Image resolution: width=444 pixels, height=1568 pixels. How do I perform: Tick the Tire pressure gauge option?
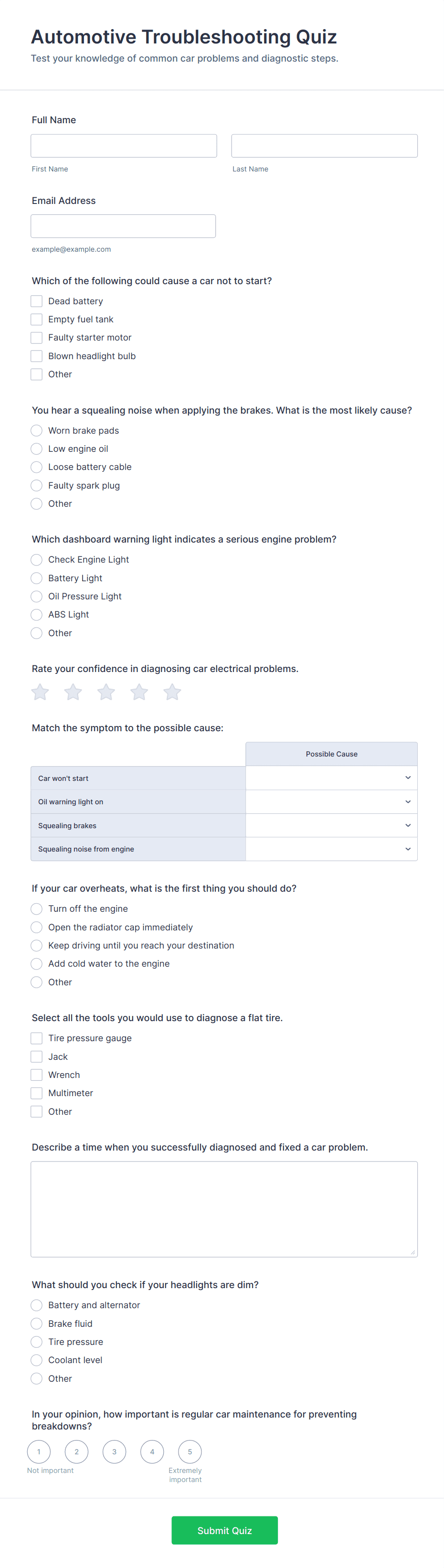(x=36, y=1038)
